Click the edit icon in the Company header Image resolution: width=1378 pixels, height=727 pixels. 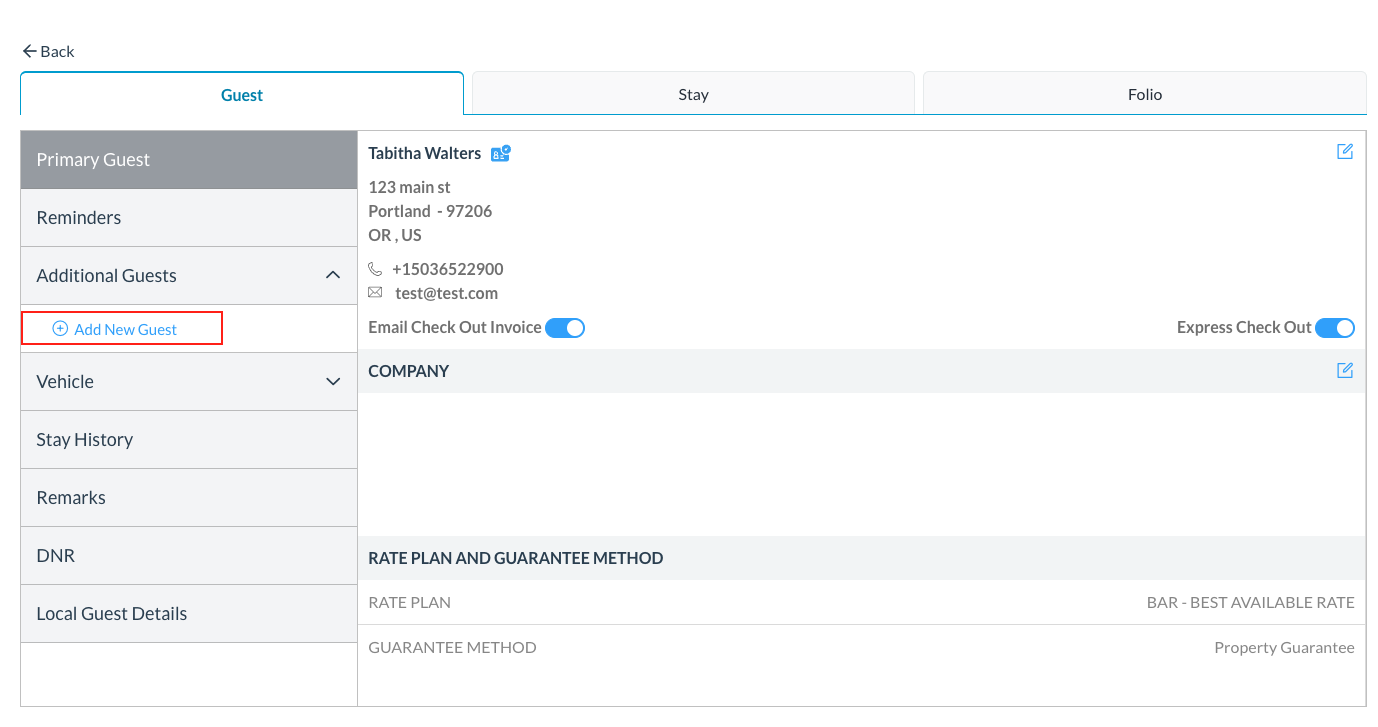pos(1345,371)
